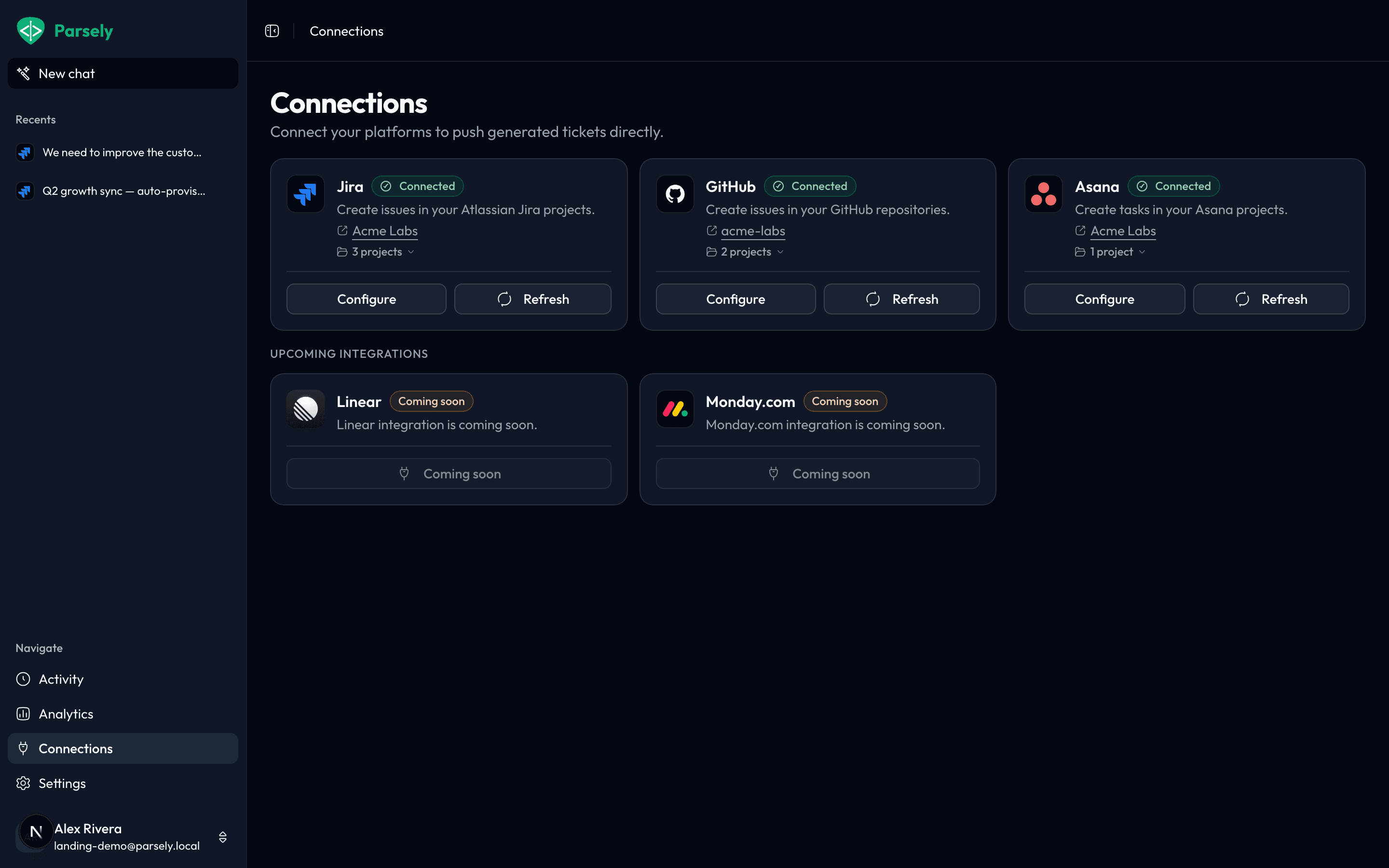The height and width of the screenshot is (868, 1389).
Task: Click the GitHub logo in GitHub card
Action: click(675, 194)
